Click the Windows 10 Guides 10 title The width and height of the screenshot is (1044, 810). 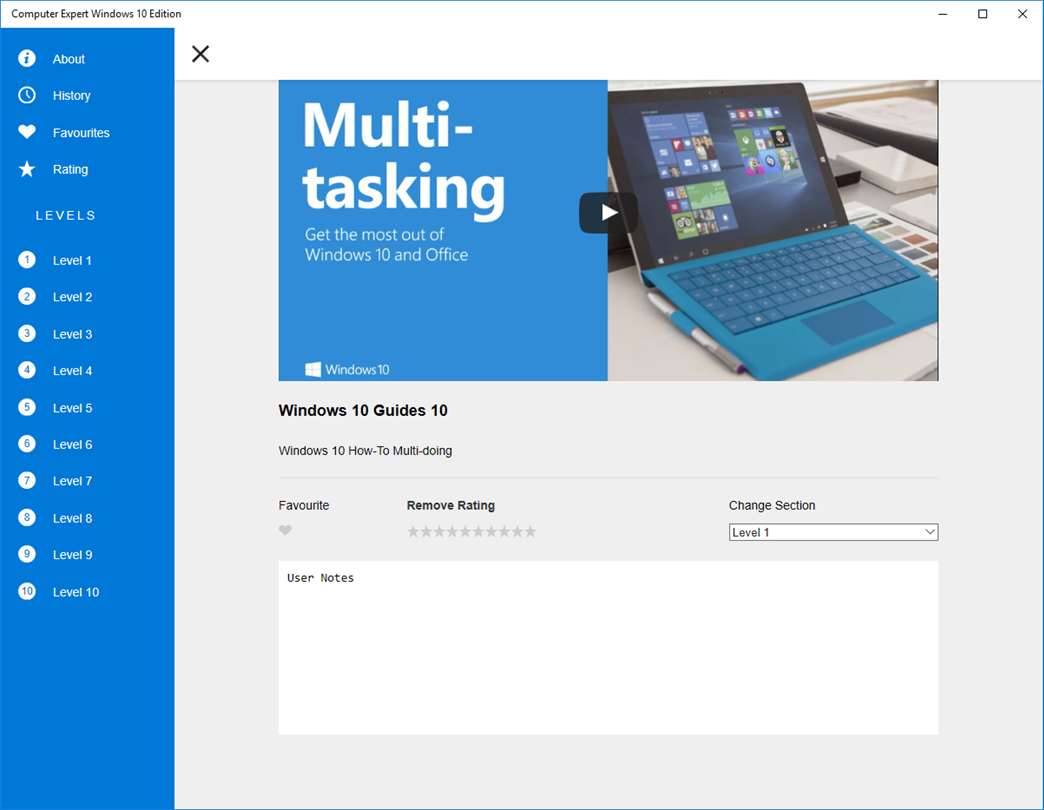coord(363,411)
